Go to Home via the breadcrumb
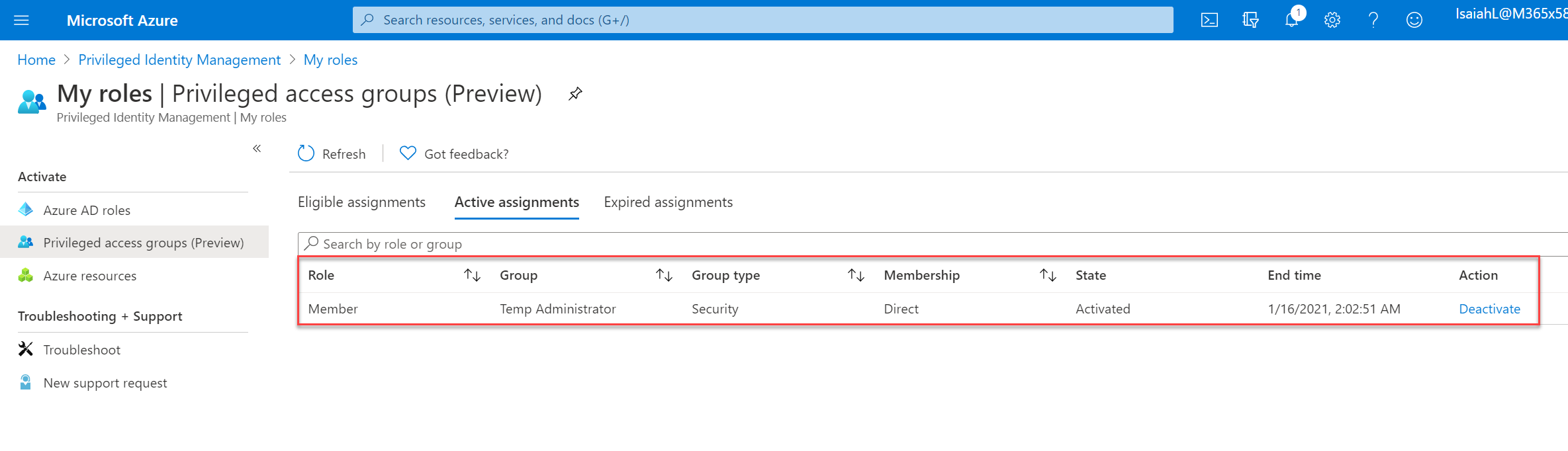 click(36, 60)
